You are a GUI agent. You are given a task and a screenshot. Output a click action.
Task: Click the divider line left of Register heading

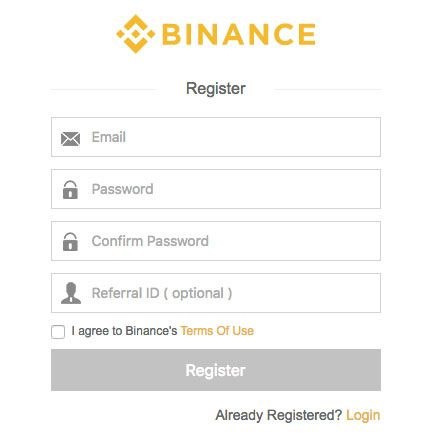click(104, 89)
